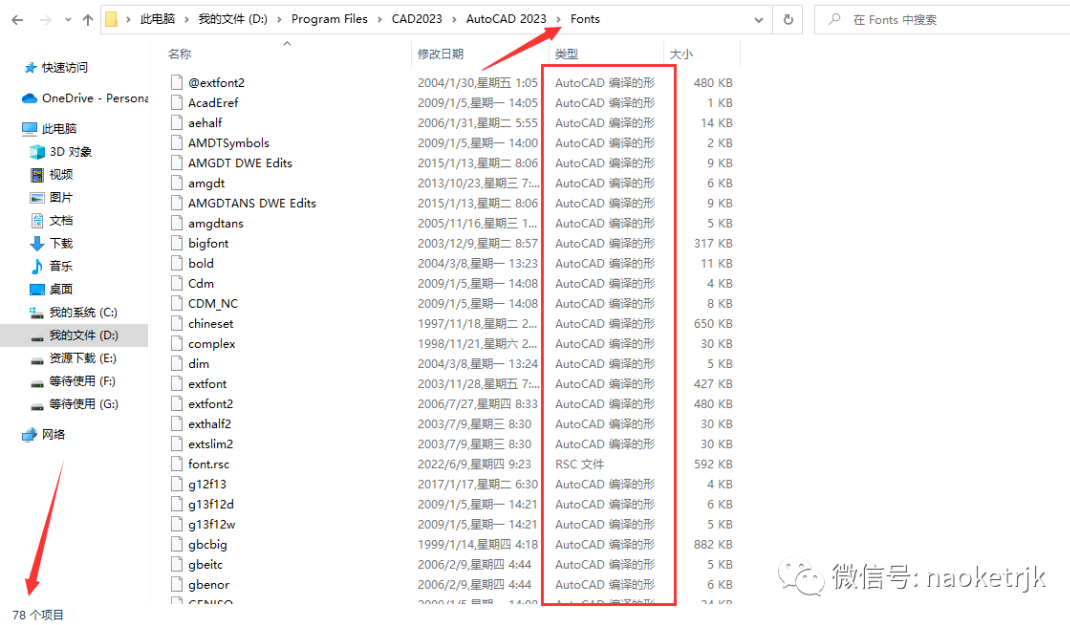Open 快速访问 in the sidebar

click(x=65, y=68)
